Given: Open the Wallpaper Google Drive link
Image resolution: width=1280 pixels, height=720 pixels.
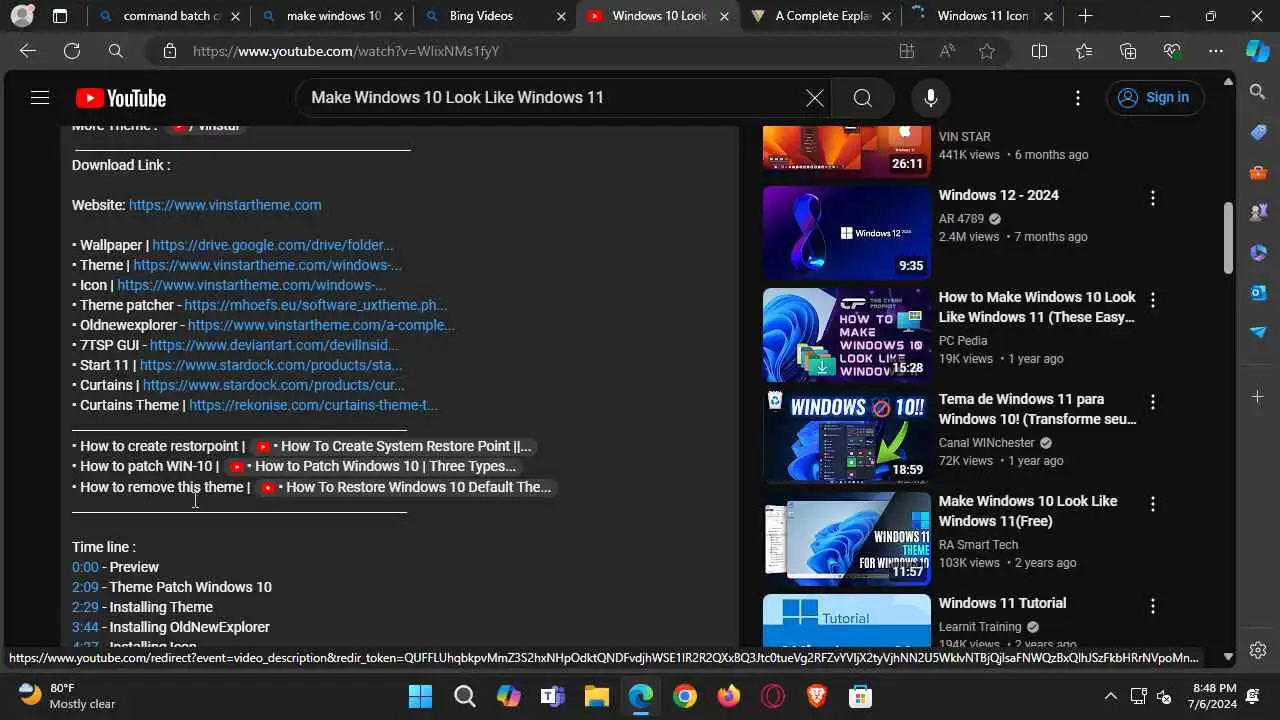Looking at the screenshot, I should 273,245.
